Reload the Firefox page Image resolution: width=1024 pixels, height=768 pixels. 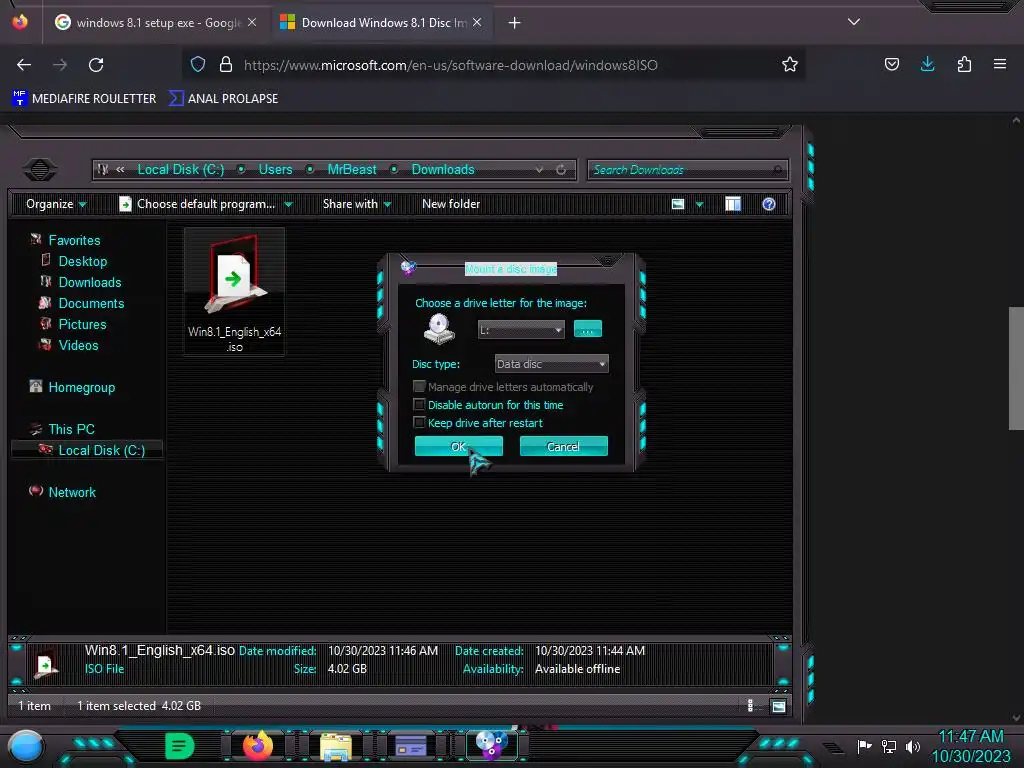click(x=96, y=65)
